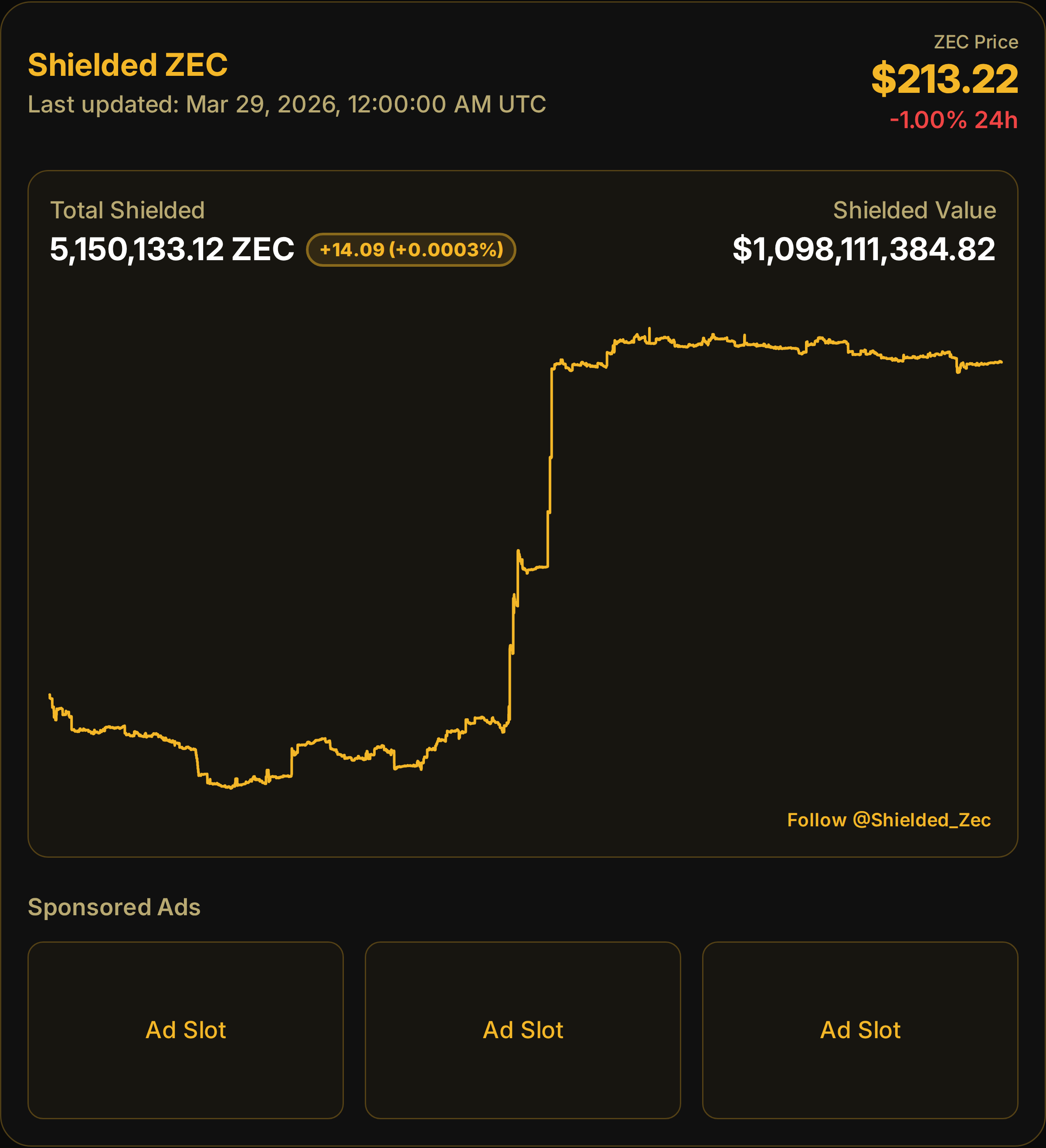Open the rightmost Ad Slot card

(860, 1030)
